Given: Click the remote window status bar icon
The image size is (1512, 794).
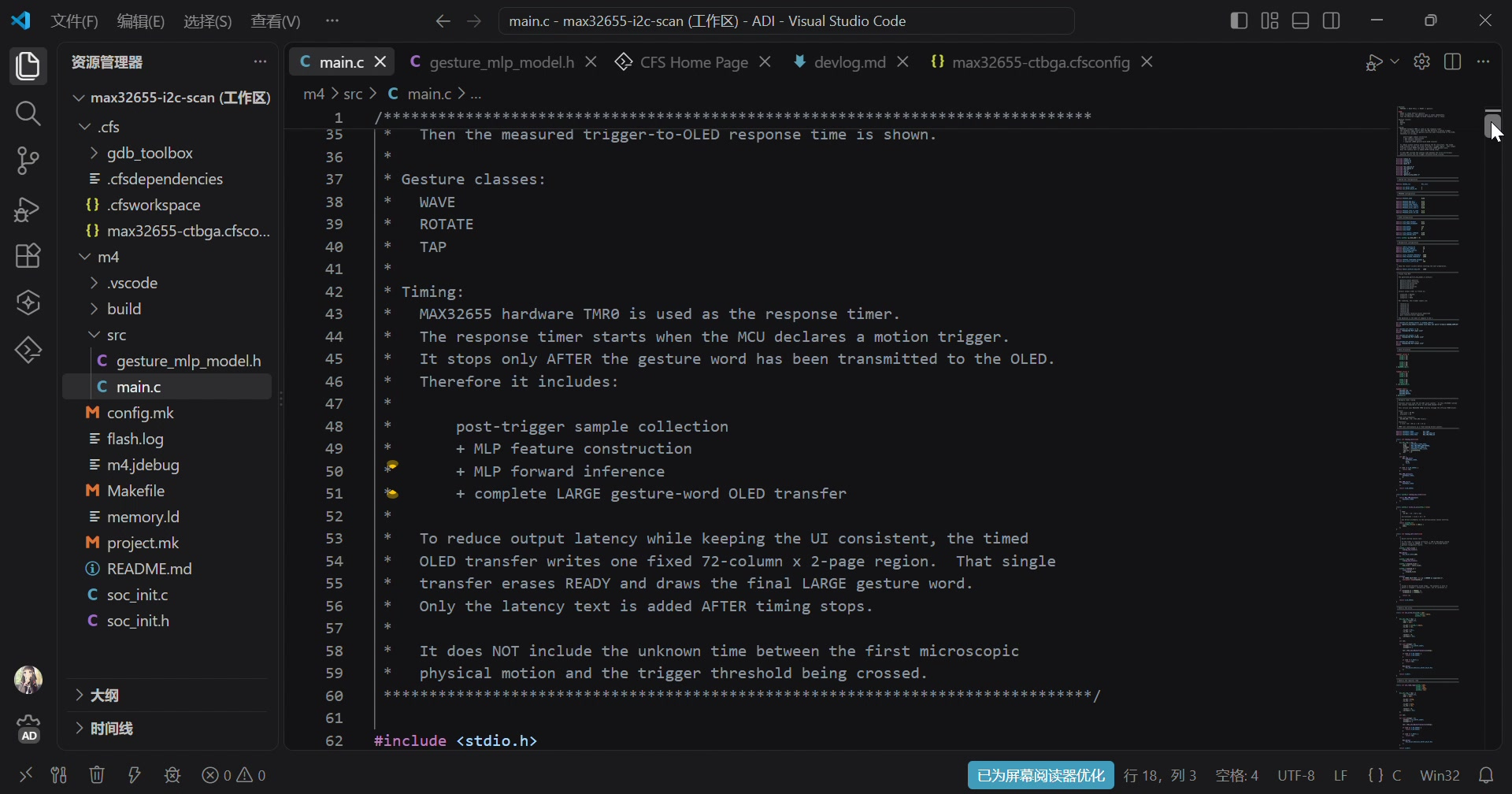Looking at the screenshot, I should pyautogui.click(x=26, y=775).
